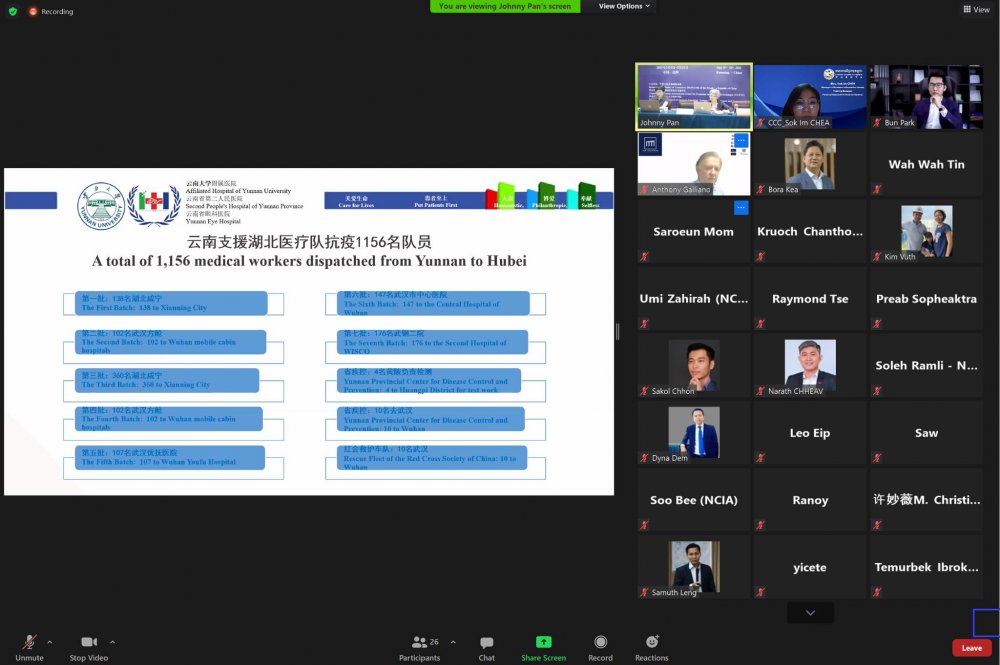Open the Chat panel
Viewport: 1000px width, 665px height.
(486, 643)
